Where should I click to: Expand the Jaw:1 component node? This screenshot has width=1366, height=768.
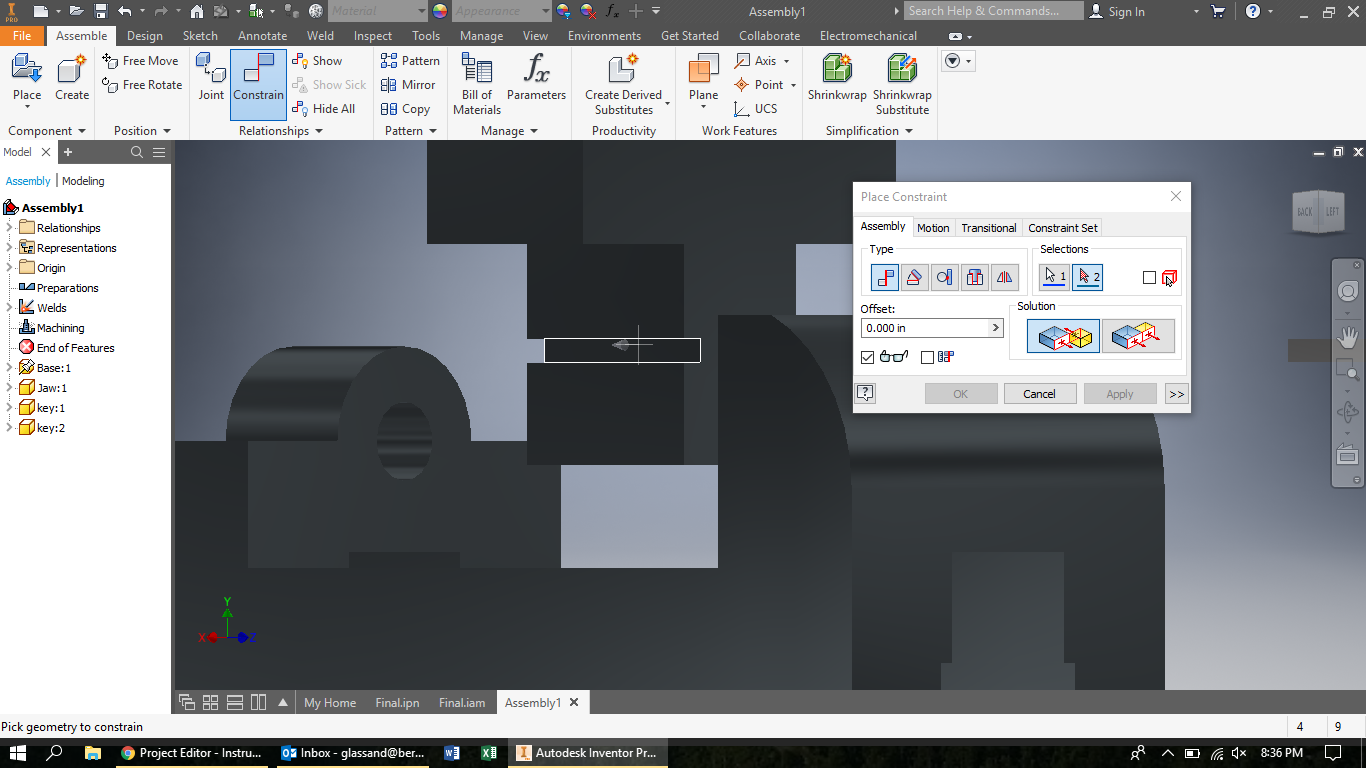(x=9, y=388)
